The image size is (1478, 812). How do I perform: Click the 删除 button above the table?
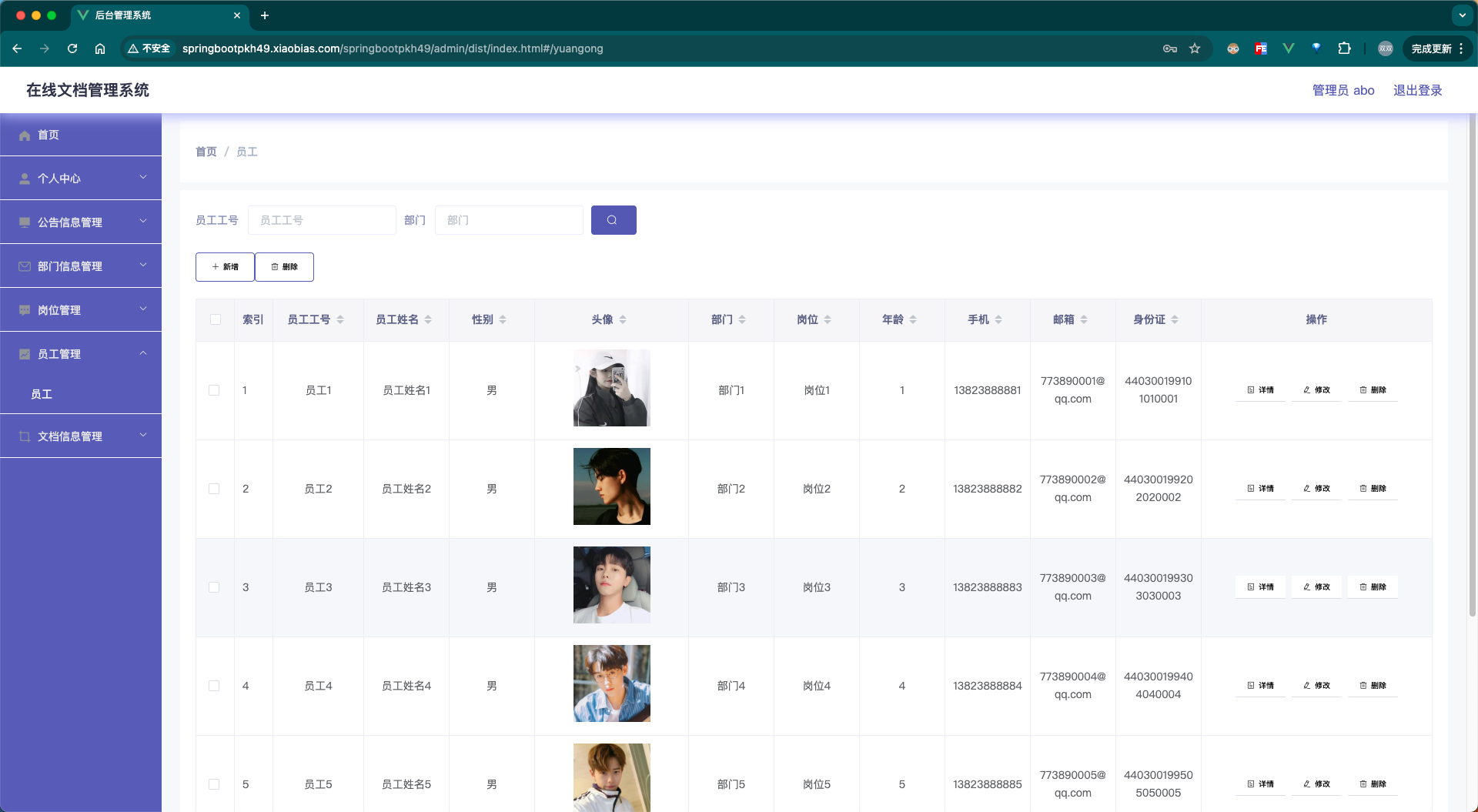click(284, 267)
